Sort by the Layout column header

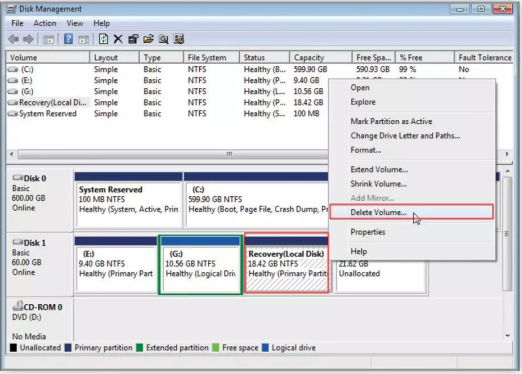pos(114,58)
